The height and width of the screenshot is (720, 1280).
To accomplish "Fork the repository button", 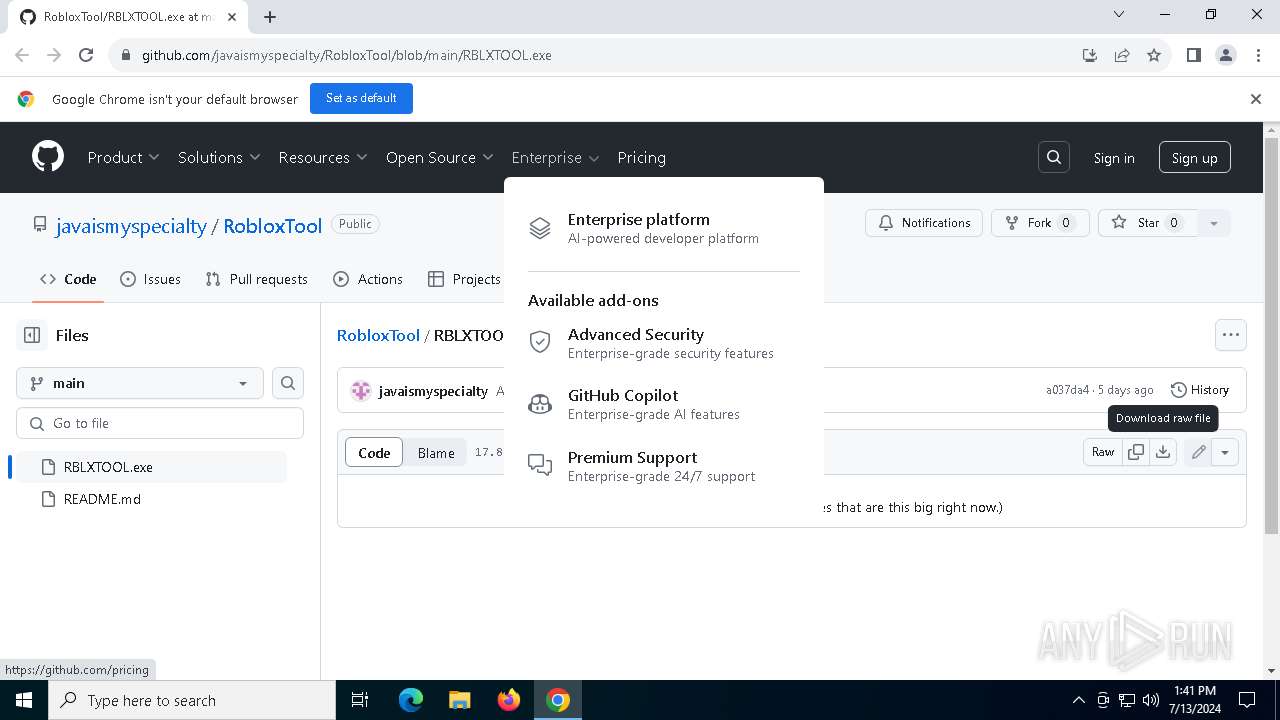I will click(1040, 223).
